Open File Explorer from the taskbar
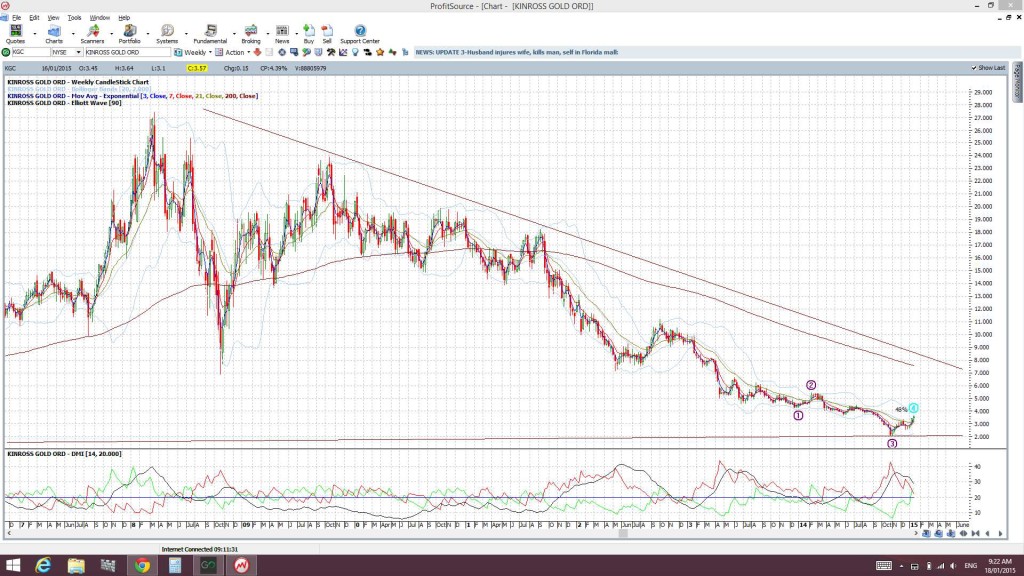Screen dimensions: 1024x576 [76, 565]
